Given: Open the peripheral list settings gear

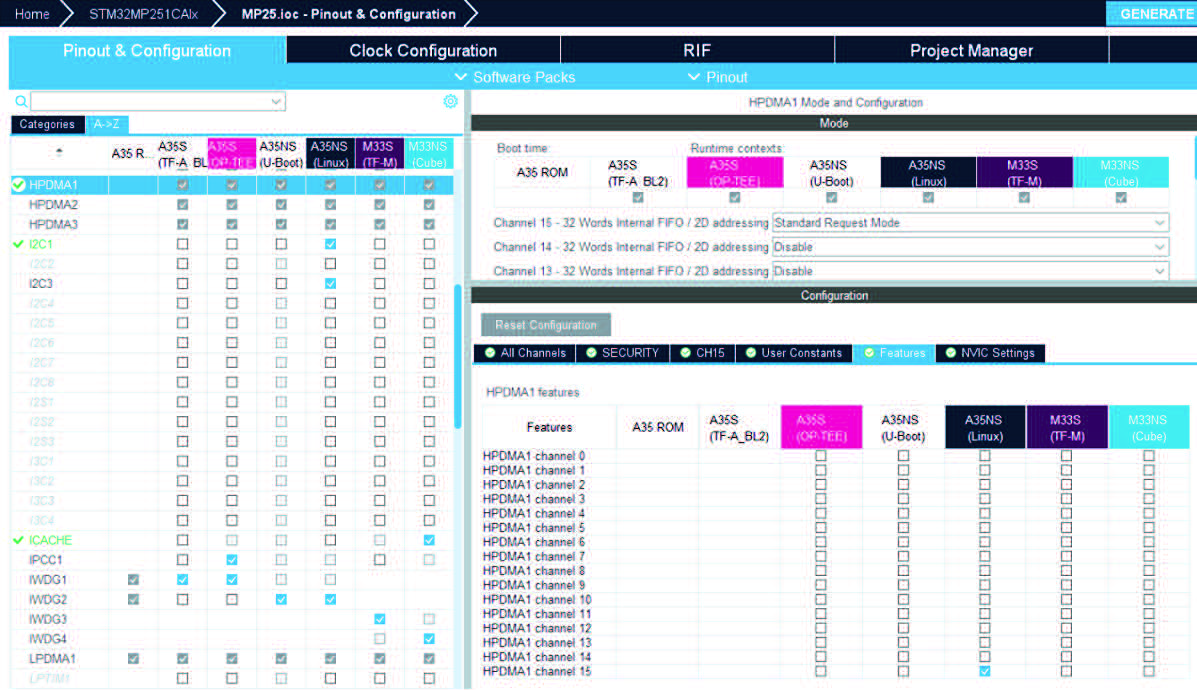Looking at the screenshot, I should point(450,101).
